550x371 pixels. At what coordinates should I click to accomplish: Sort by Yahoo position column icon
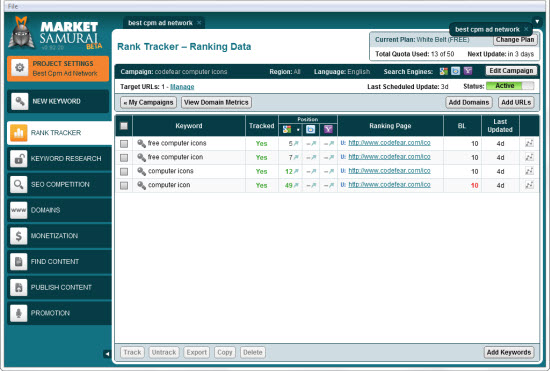tap(328, 129)
